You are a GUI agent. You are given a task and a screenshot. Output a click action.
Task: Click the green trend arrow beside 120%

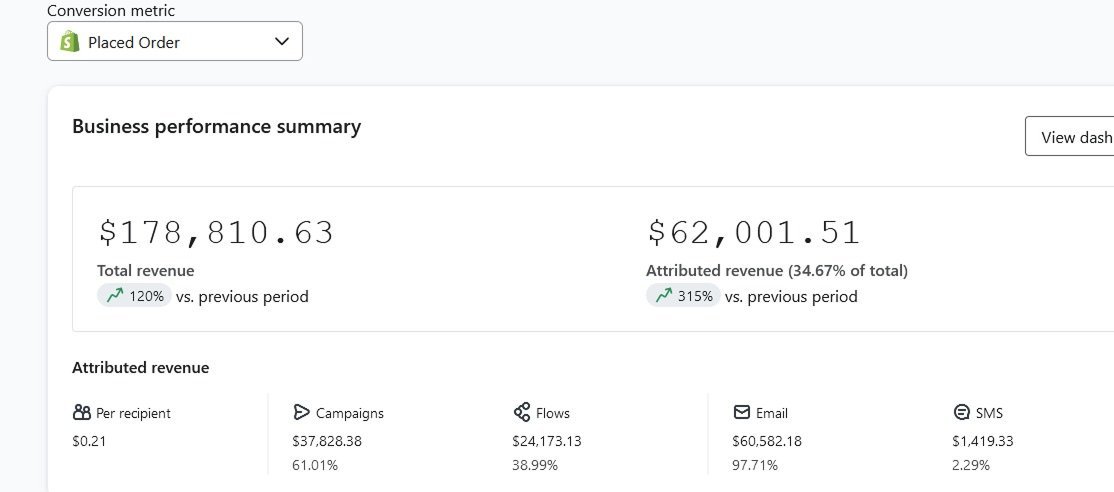click(114, 295)
